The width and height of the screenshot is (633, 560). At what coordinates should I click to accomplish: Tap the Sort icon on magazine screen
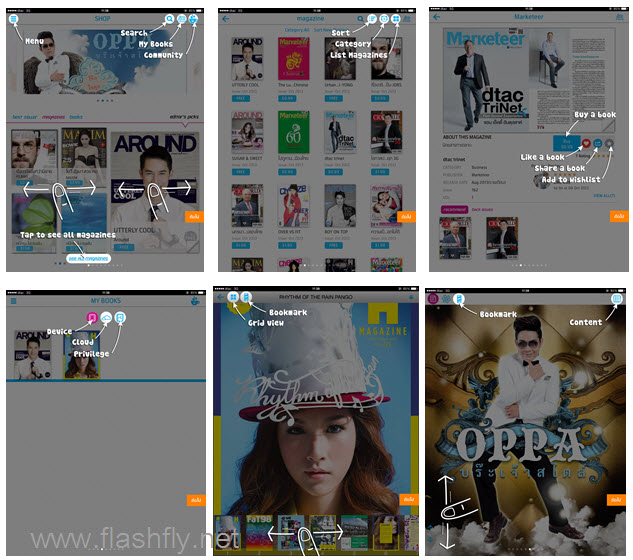coord(372,19)
